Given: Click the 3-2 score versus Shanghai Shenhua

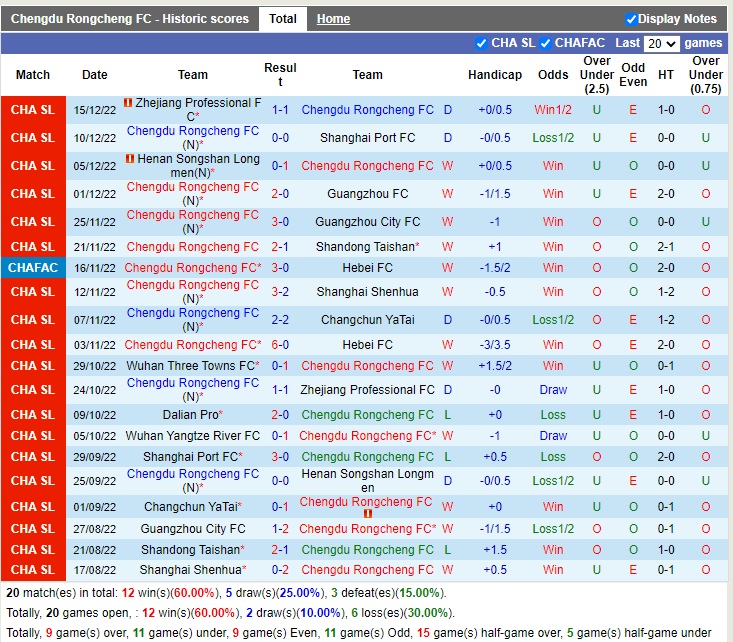Looking at the screenshot, I should 280,292.
